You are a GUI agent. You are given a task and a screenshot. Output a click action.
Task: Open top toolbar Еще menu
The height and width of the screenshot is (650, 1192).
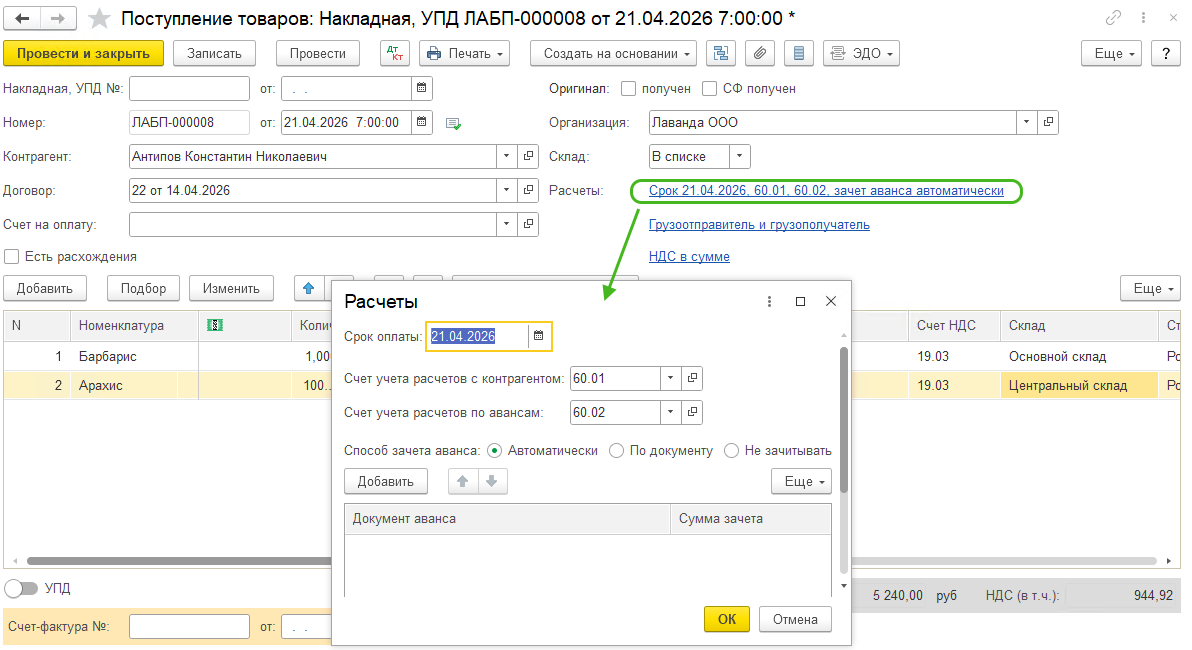click(x=1111, y=53)
